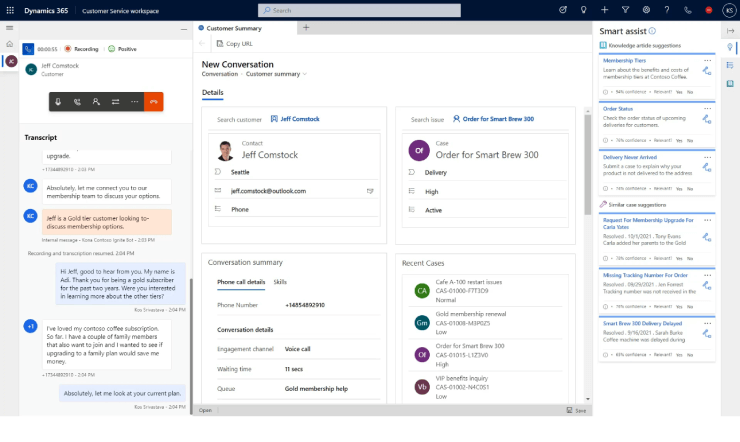Click the transfer call arrows icon
This screenshot has width=740, height=442.
(115, 102)
